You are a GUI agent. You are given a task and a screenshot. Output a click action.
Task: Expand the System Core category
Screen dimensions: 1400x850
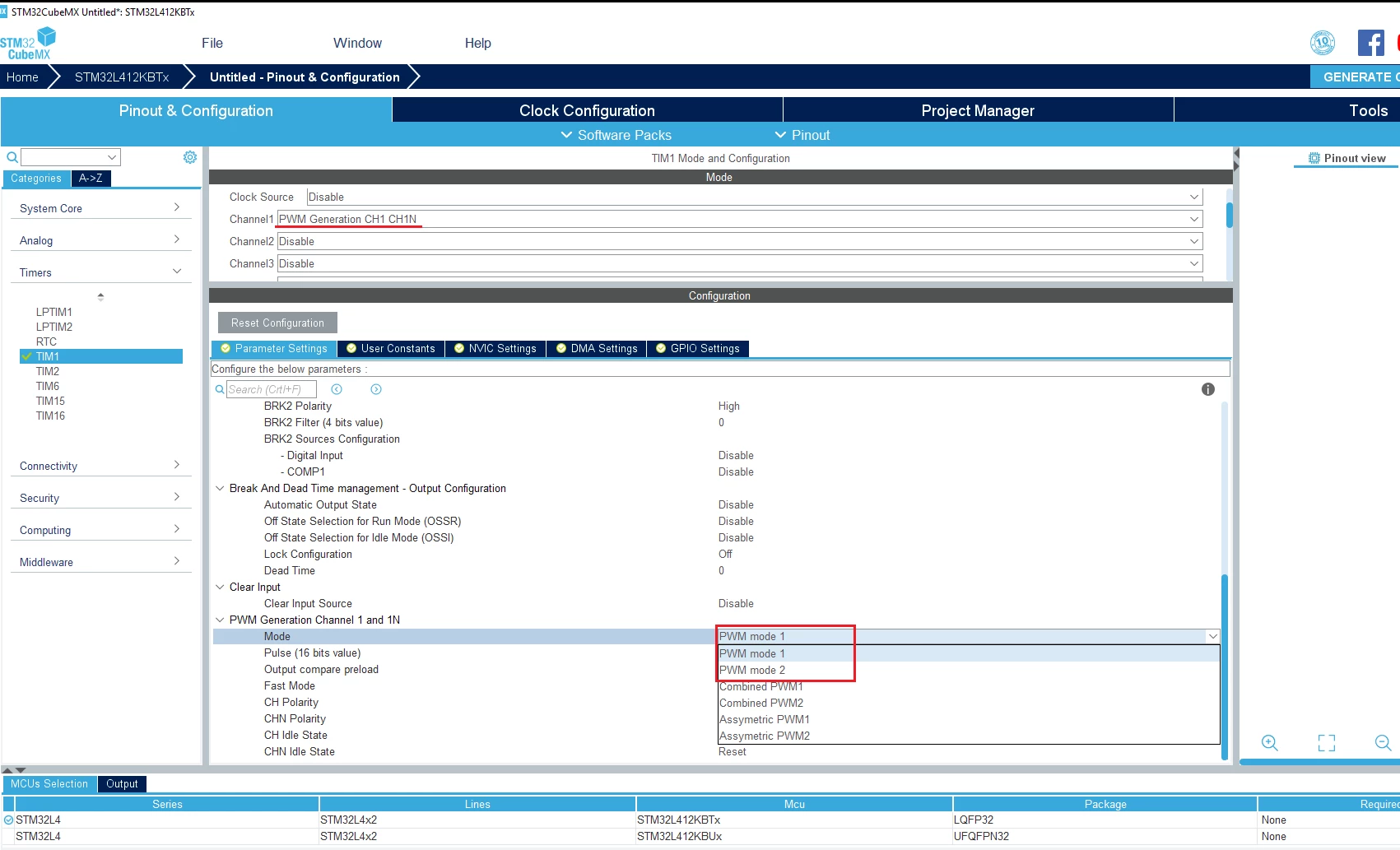point(100,208)
